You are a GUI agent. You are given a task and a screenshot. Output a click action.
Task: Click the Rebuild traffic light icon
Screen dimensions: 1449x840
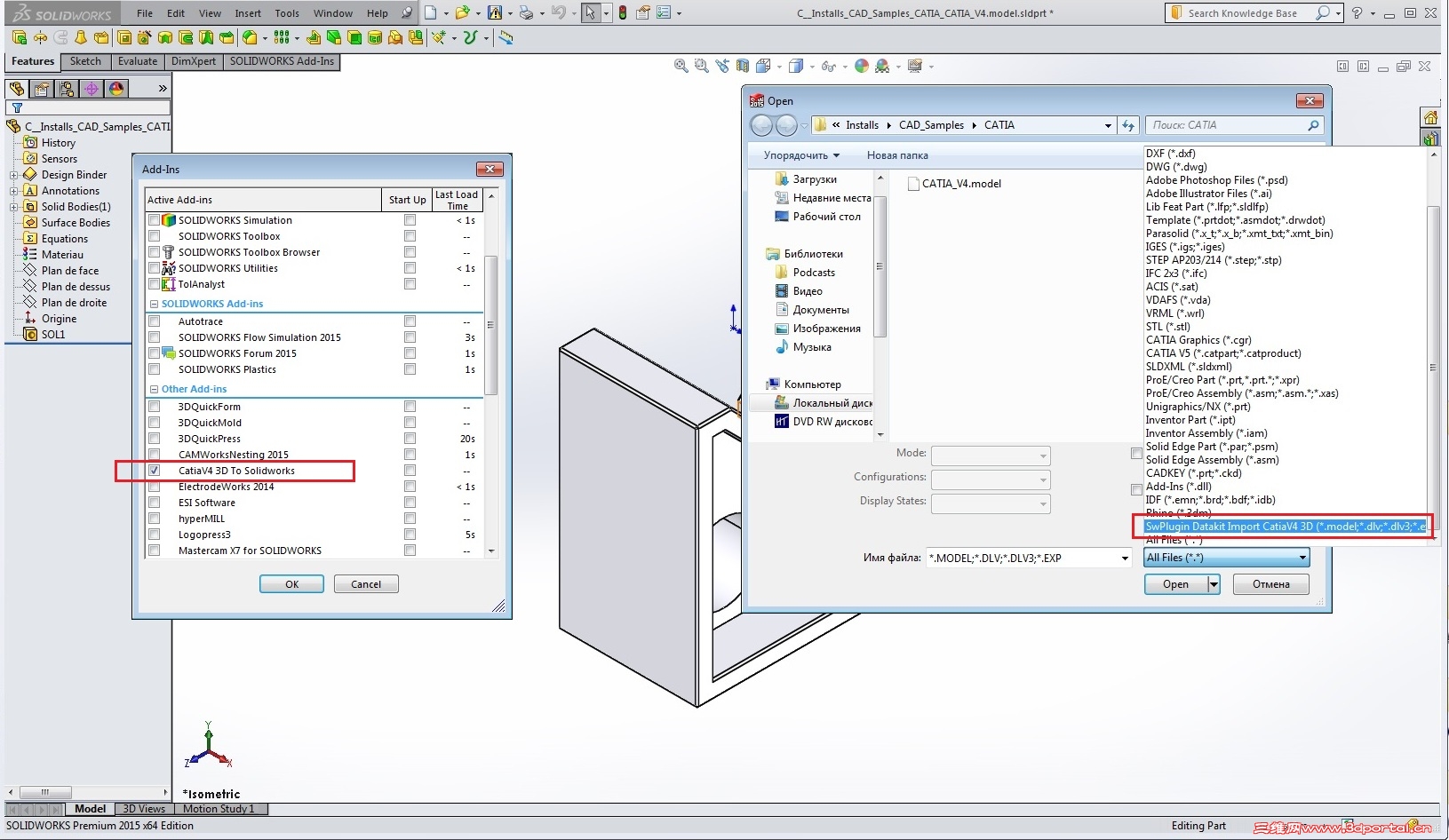[623, 12]
